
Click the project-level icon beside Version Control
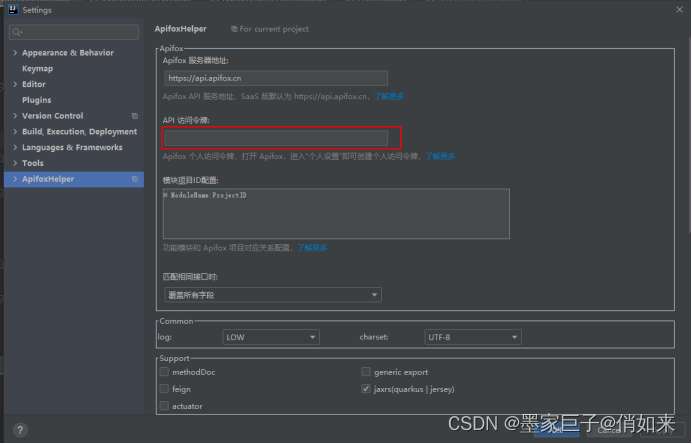[135, 116]
